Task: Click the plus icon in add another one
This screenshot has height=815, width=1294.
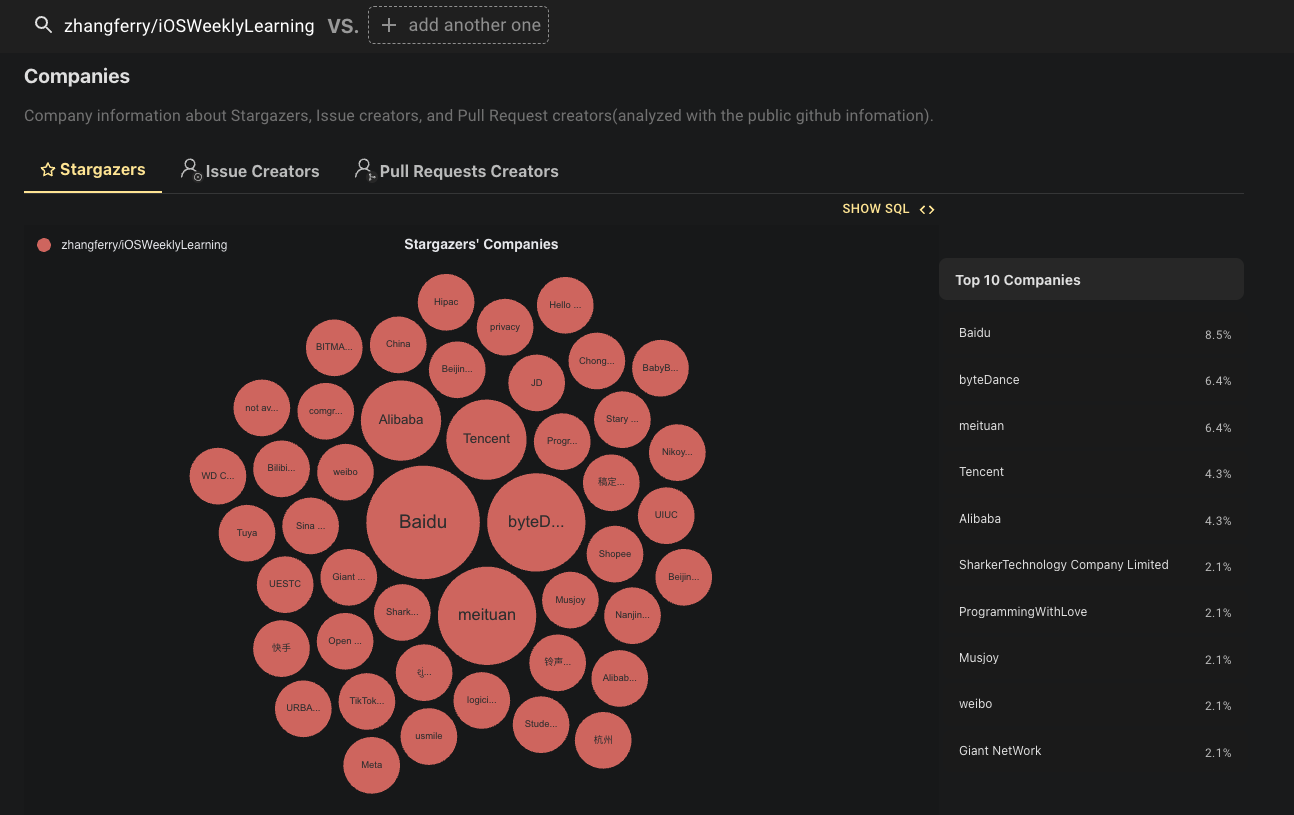Action: [389, 25]
